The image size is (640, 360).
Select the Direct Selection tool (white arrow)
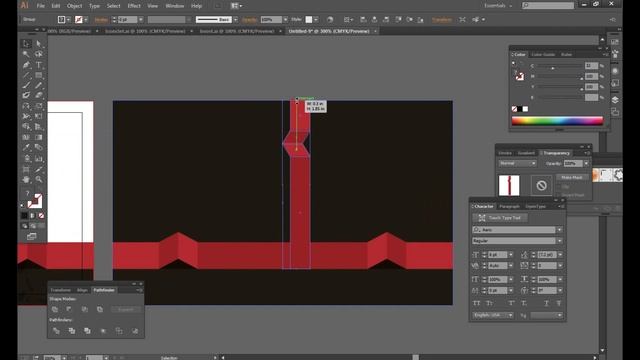[x=39, y=44]
